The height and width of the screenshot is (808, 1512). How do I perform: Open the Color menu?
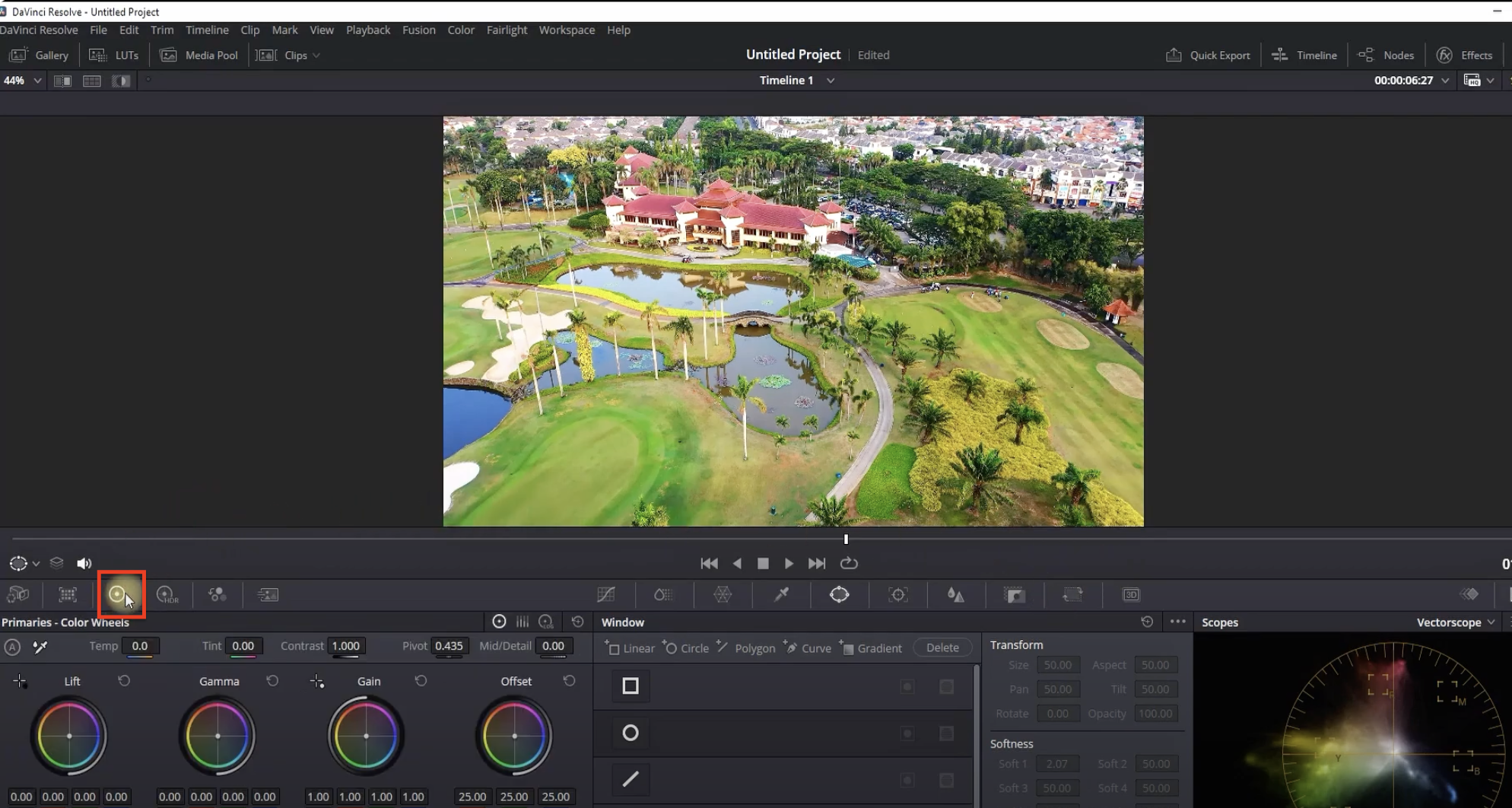pos(460,30)
